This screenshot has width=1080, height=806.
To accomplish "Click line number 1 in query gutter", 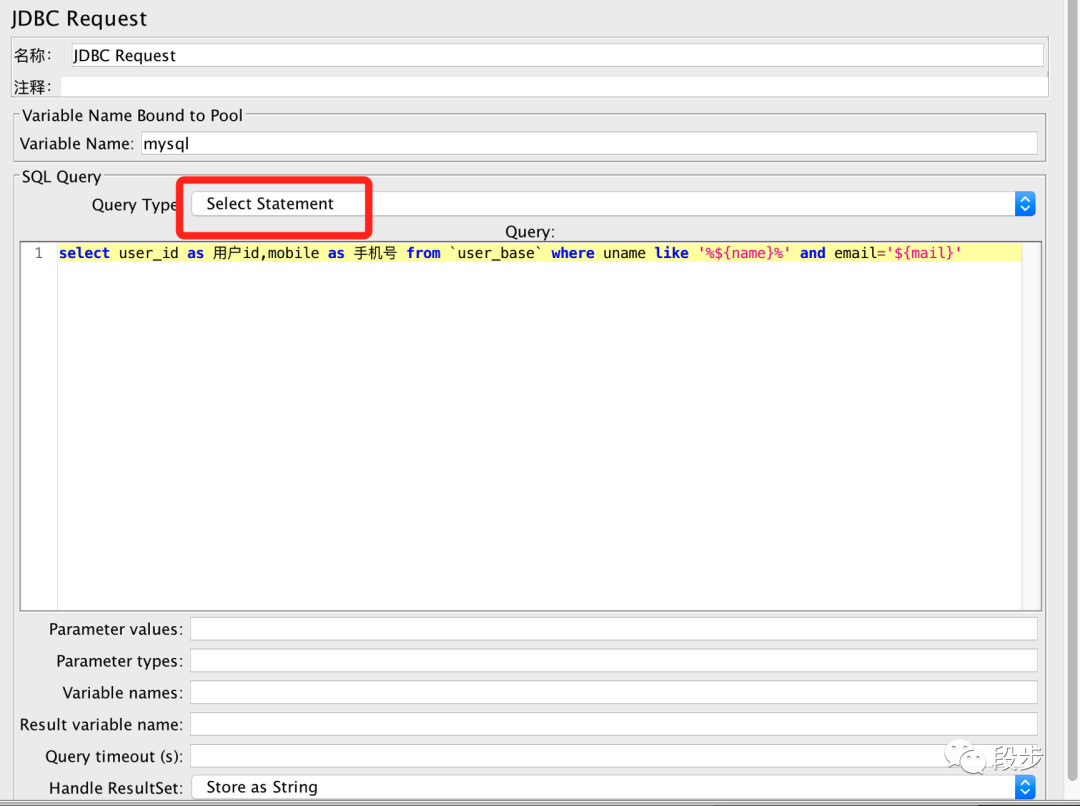I will click(x=39, y=253).
